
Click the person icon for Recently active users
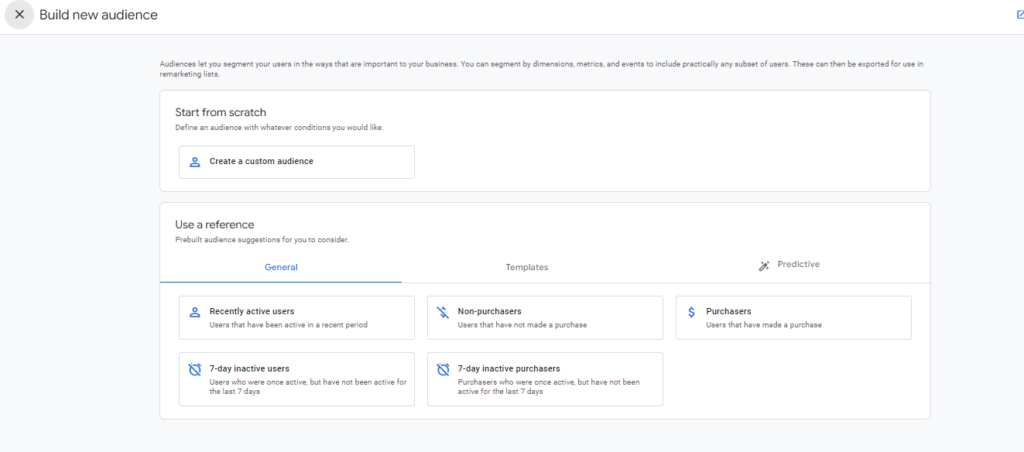coord(195,312)
